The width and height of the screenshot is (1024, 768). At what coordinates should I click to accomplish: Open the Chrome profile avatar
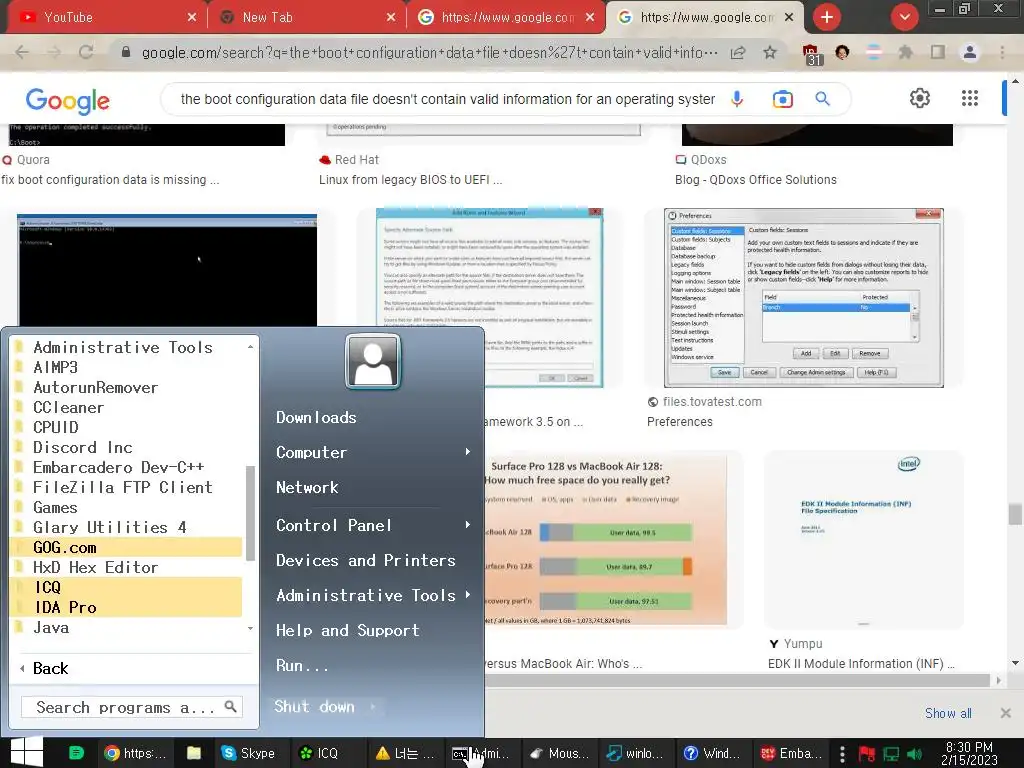coord(970,52)
